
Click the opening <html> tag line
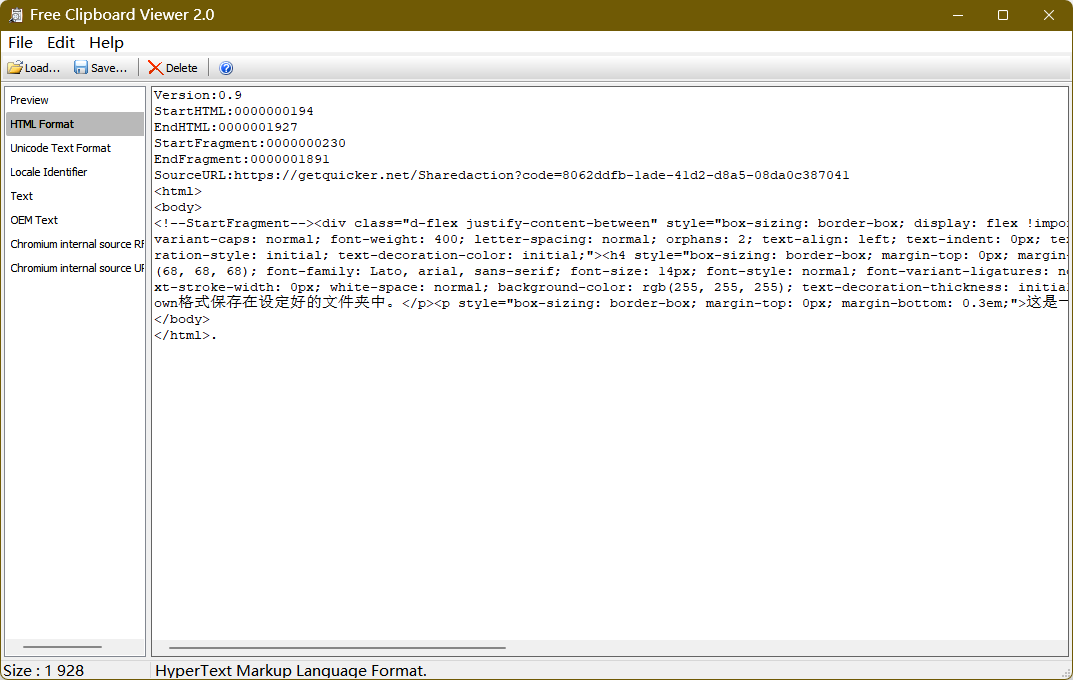click(x=178, y=191)
